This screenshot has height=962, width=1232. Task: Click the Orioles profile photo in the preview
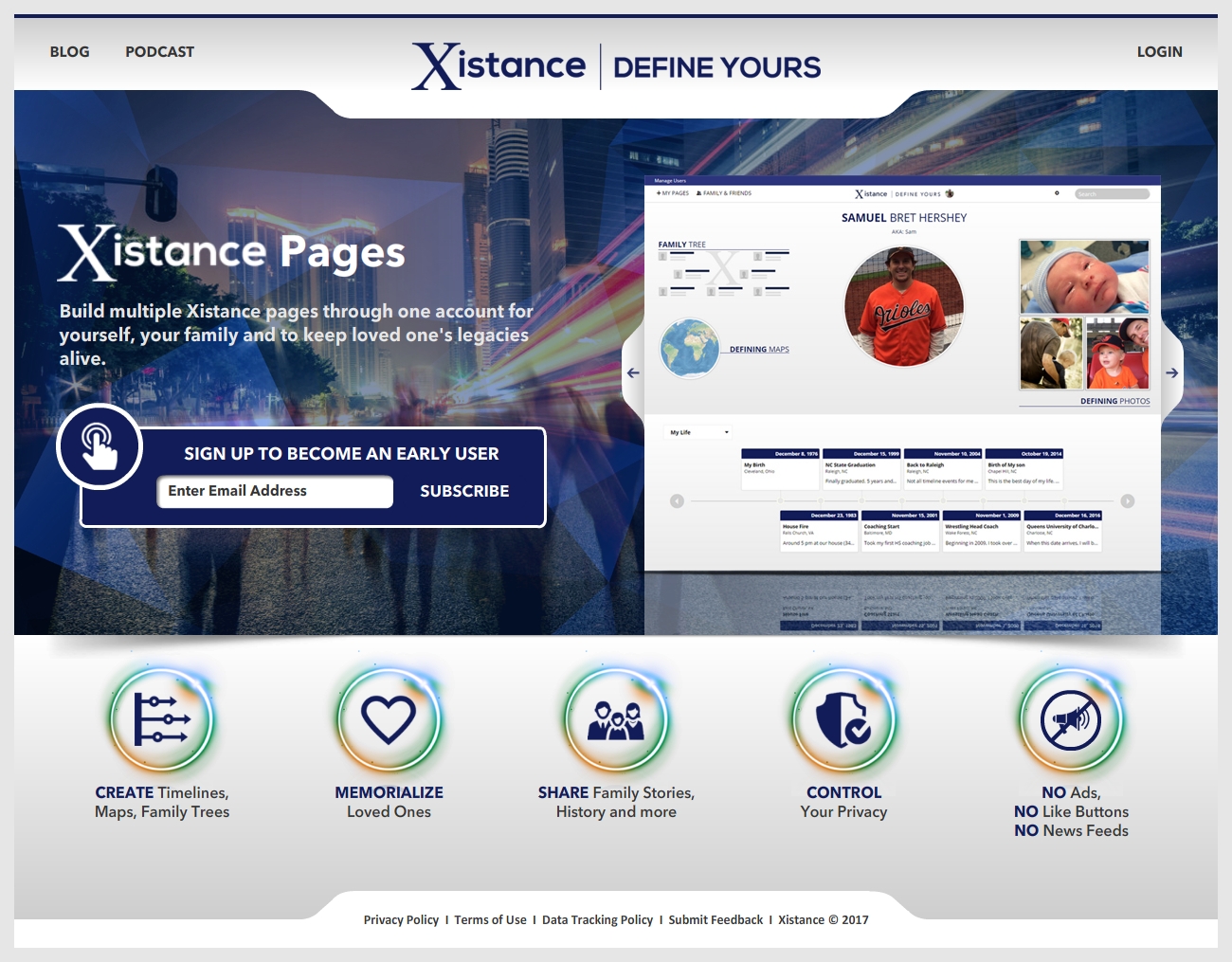(904, 306)
